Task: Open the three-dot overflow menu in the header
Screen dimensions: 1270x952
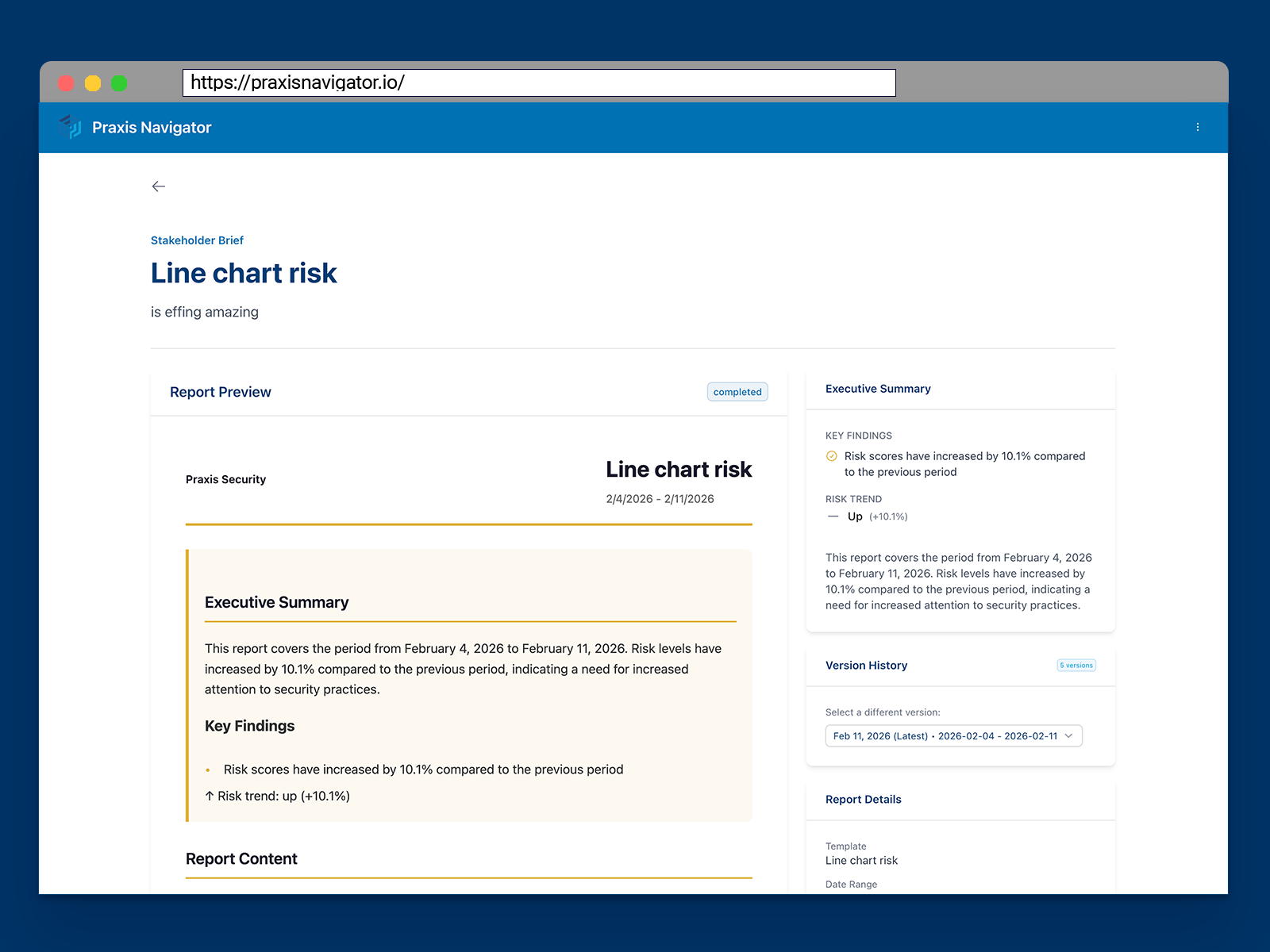Action: pyautogui.click(x=1198, y=127)
